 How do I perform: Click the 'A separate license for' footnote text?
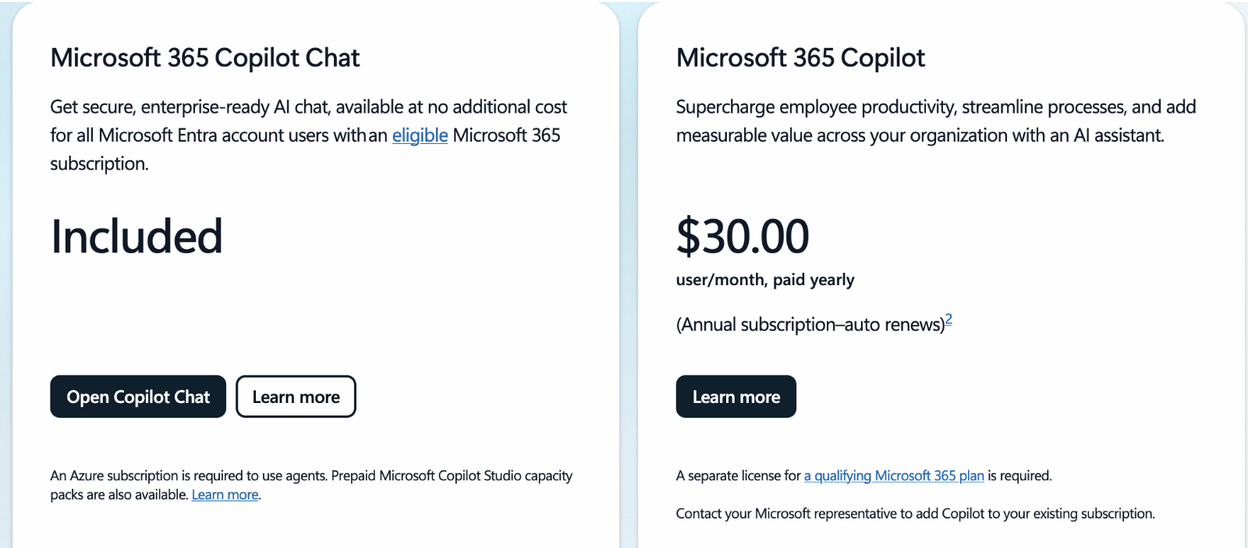pos(738,476)
